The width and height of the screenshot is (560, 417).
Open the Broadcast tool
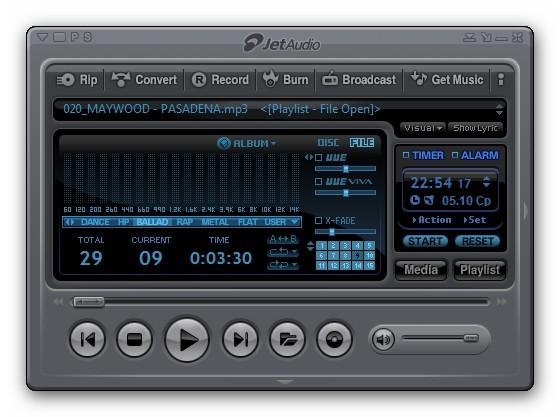[359, 79]
